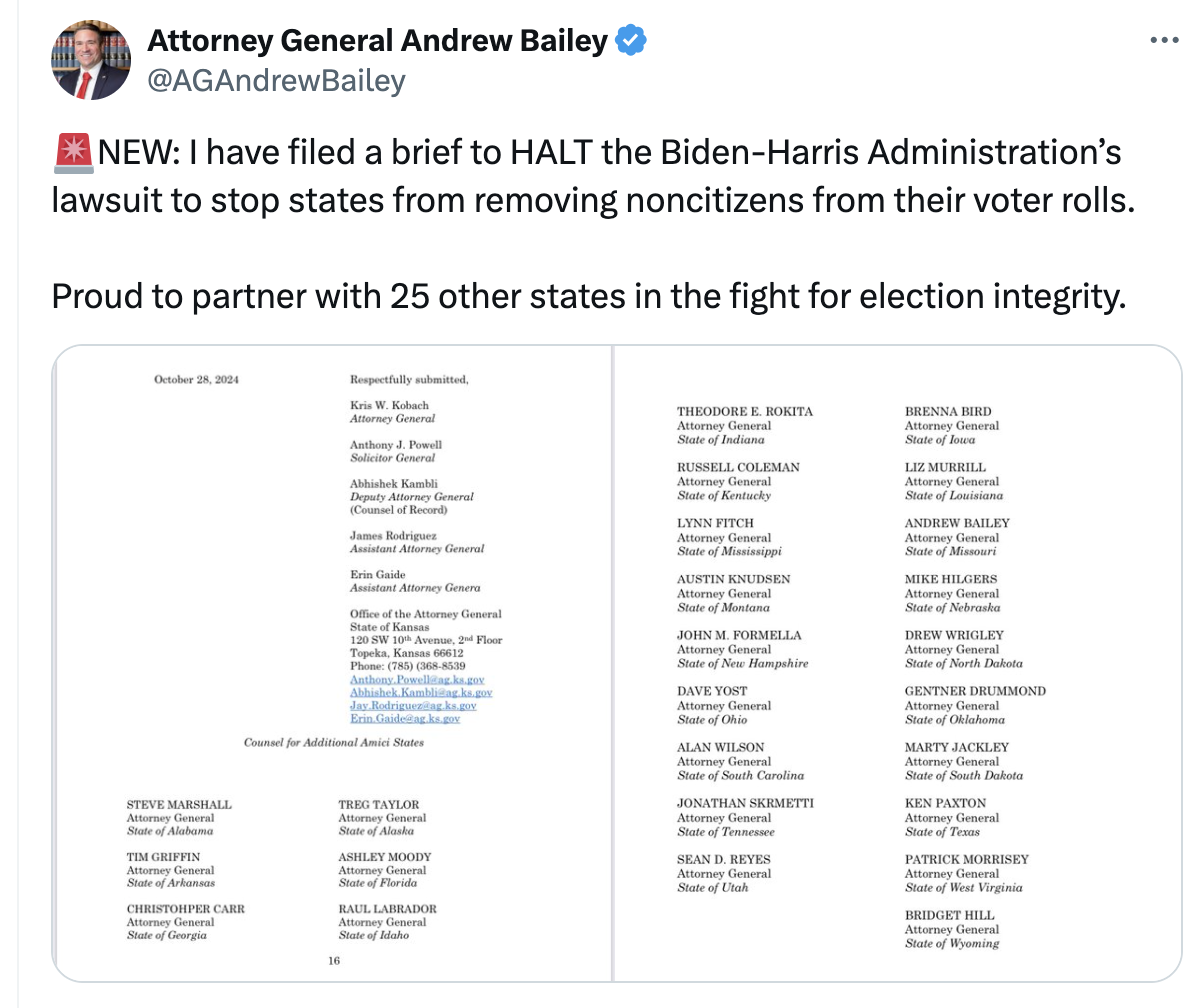1184x1008 pixels.
Task: Open the @AGAndrewBailey handle link
Action: [276, 80]
